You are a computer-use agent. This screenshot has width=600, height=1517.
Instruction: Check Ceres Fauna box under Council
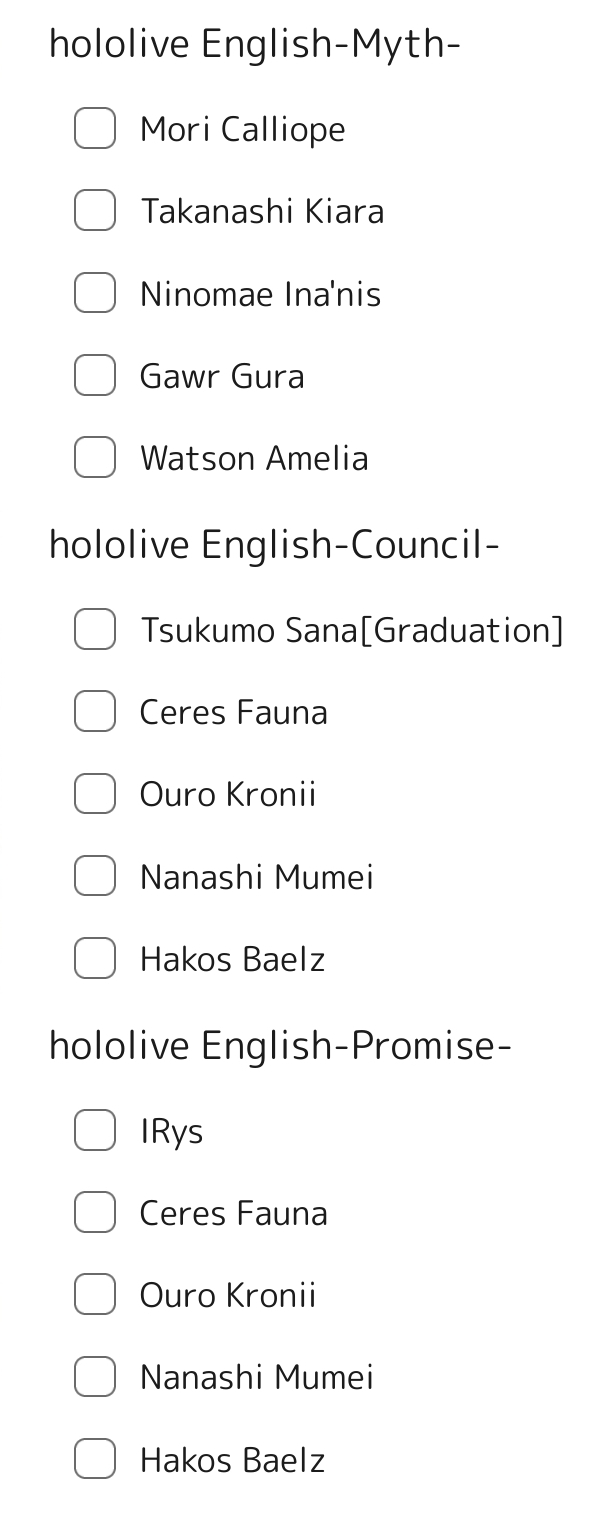[95, 711]
